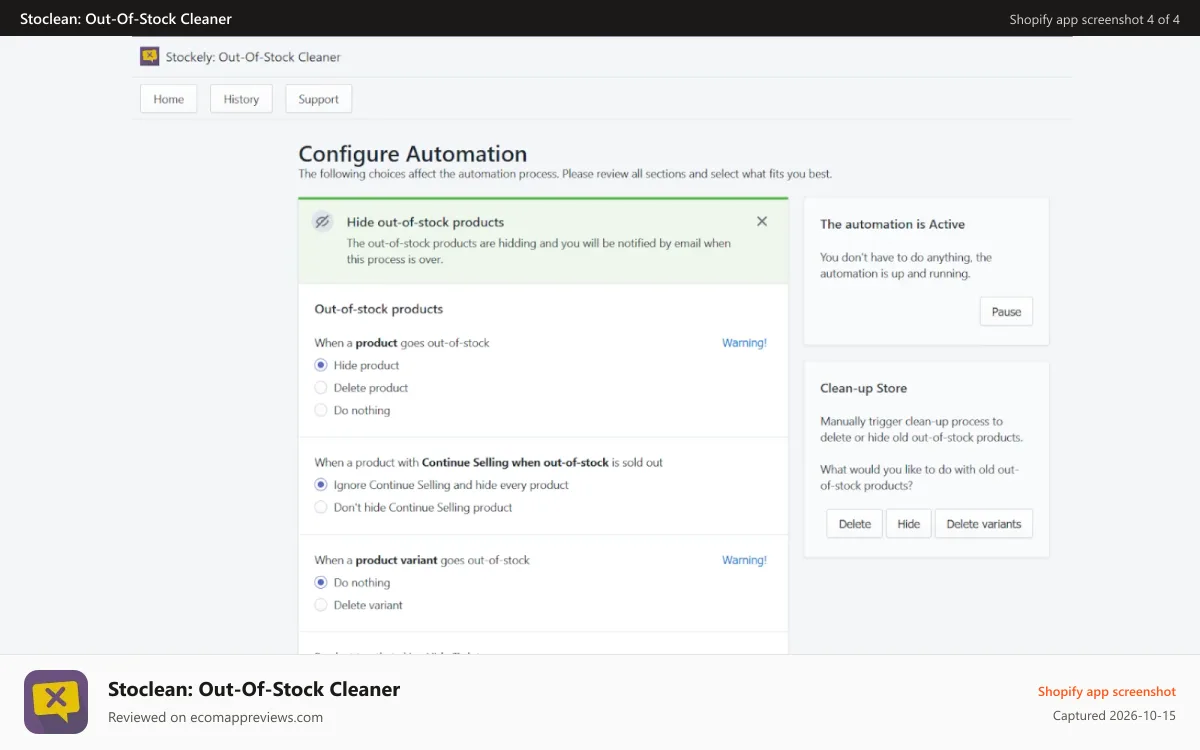Screen dimensions: 1200x750
Task: Open the Warning link beside product goes out-of-stock
Action: 744,343
